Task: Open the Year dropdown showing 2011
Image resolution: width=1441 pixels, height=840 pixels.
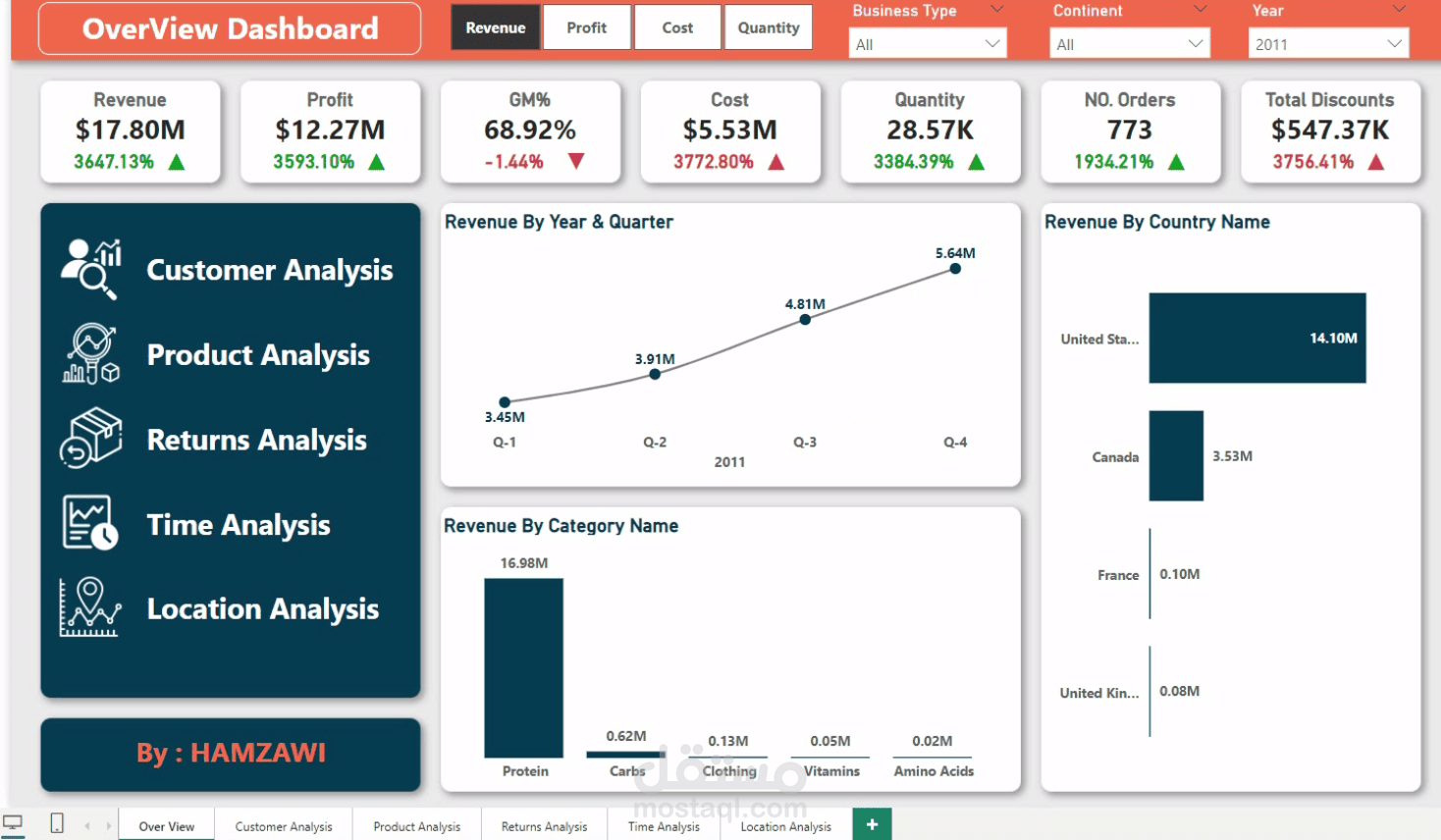Action: click(1328, 44)
